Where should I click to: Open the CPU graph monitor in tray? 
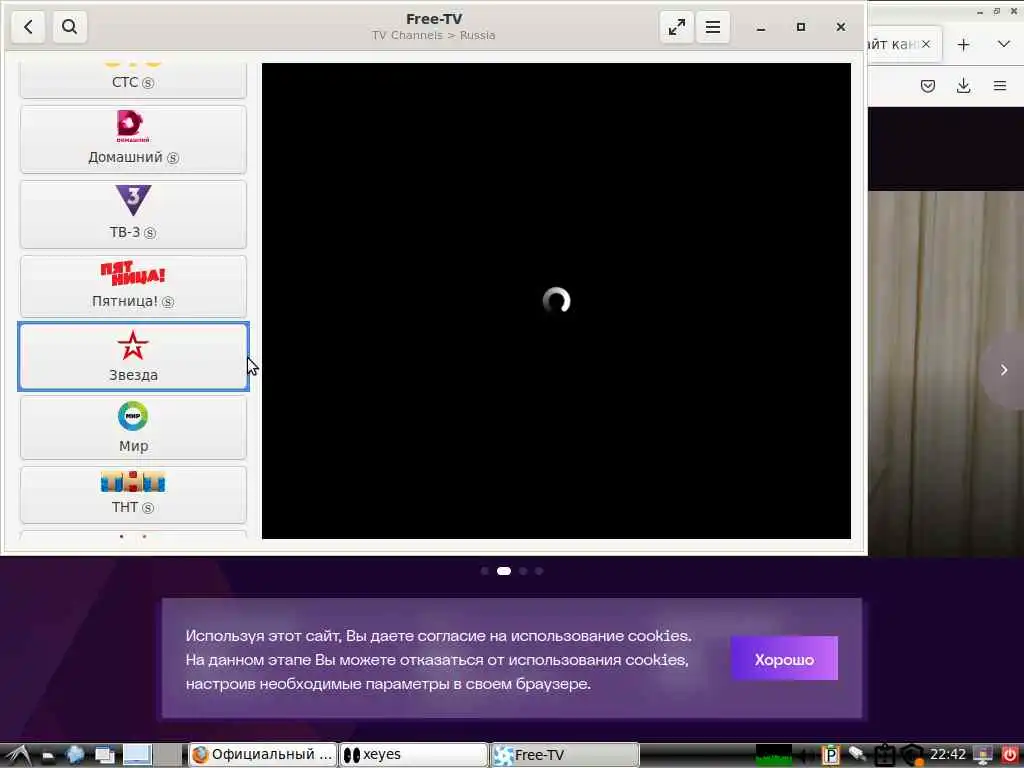click(774, 755)
